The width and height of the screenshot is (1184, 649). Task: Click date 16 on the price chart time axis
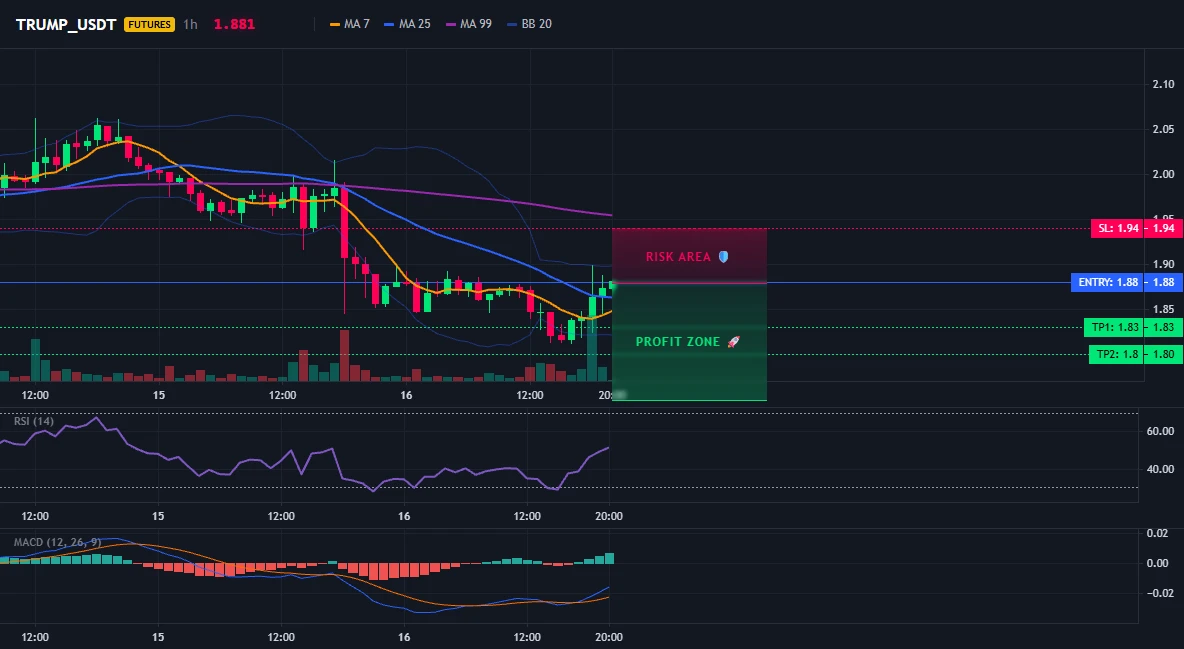coord(406,395)
